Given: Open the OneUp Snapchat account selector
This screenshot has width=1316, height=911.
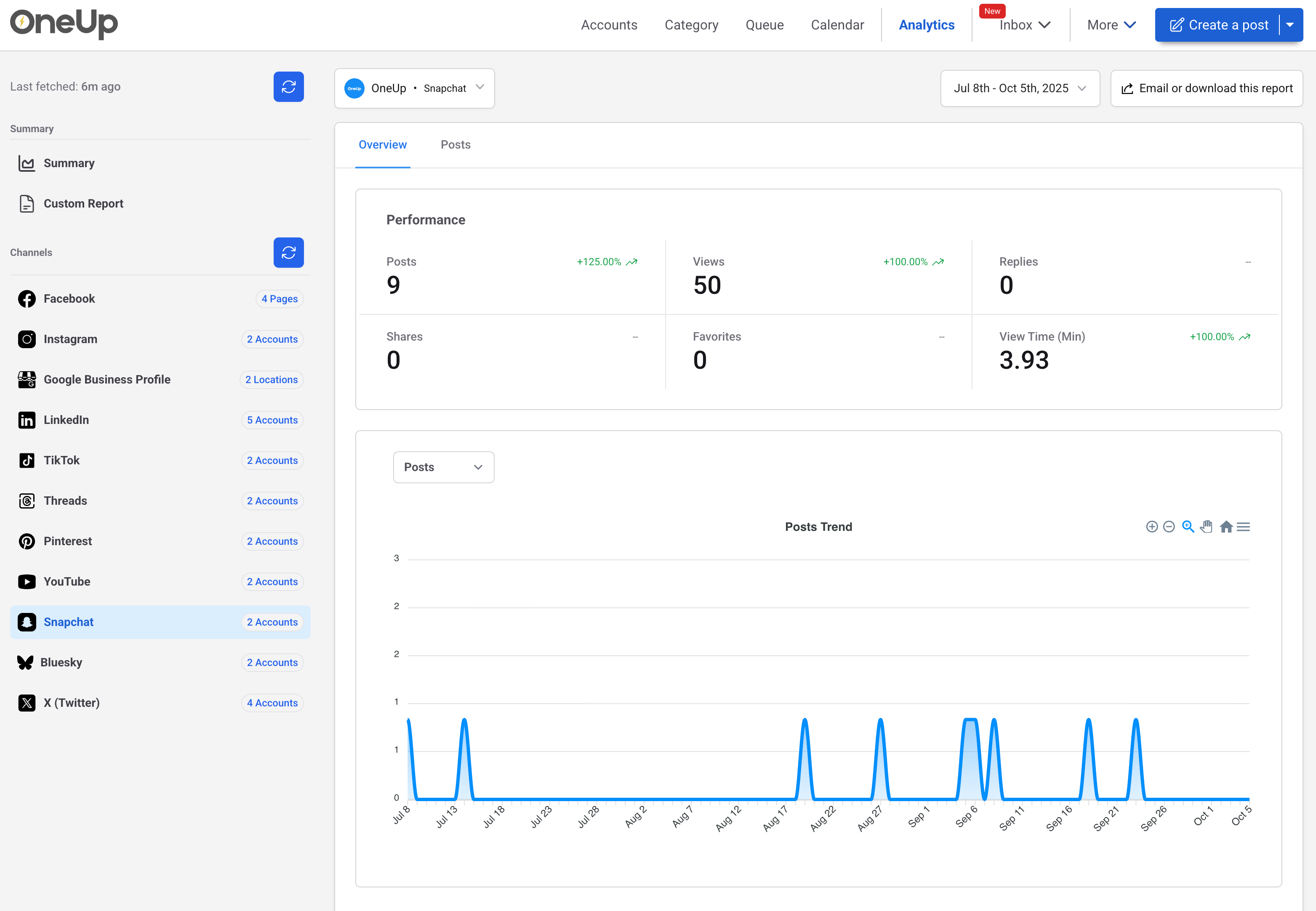Looking at the screenshot, I should (414, 88).
